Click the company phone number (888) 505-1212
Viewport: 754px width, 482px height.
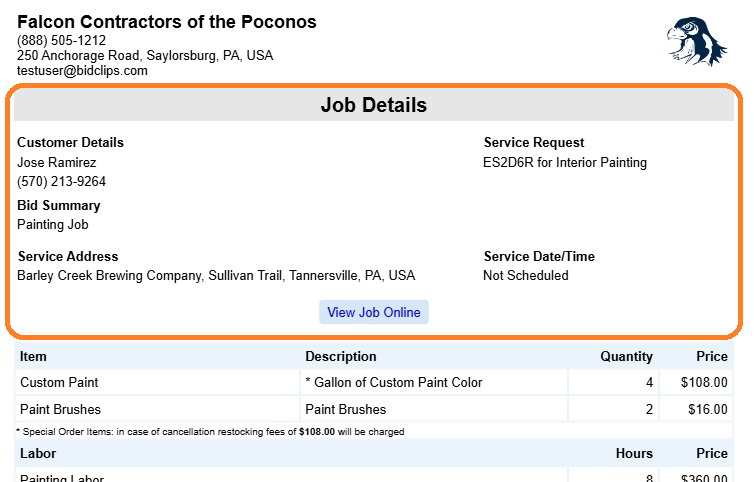pyautogui.click(x=61, y=40)
